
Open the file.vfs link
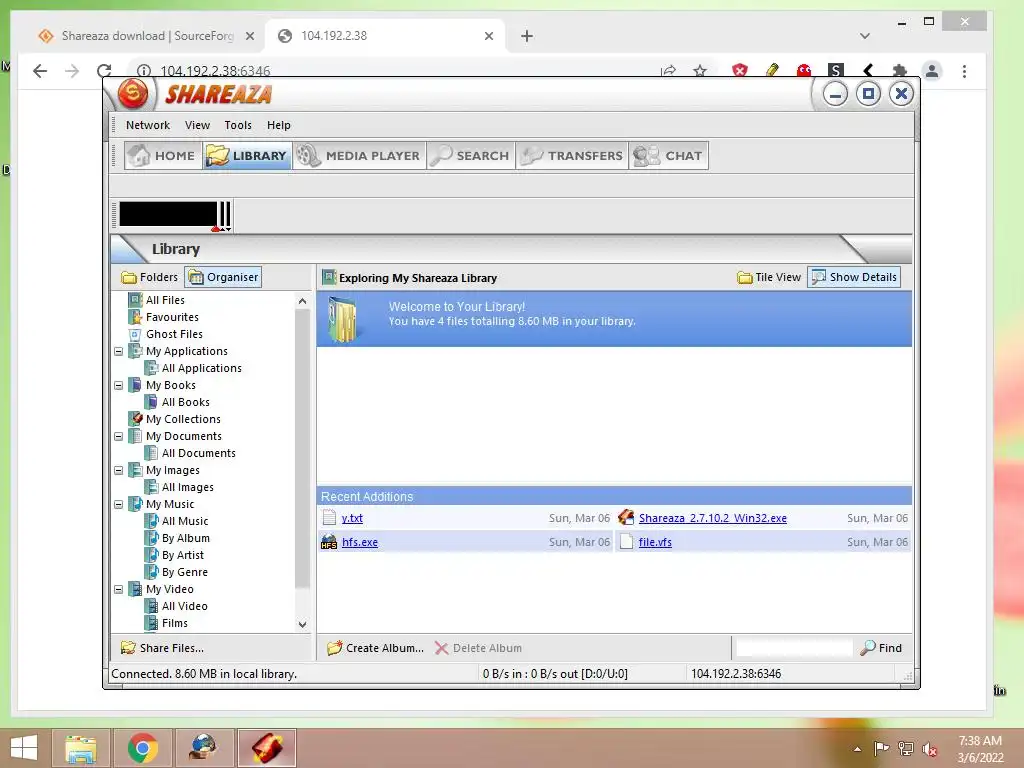655,542
